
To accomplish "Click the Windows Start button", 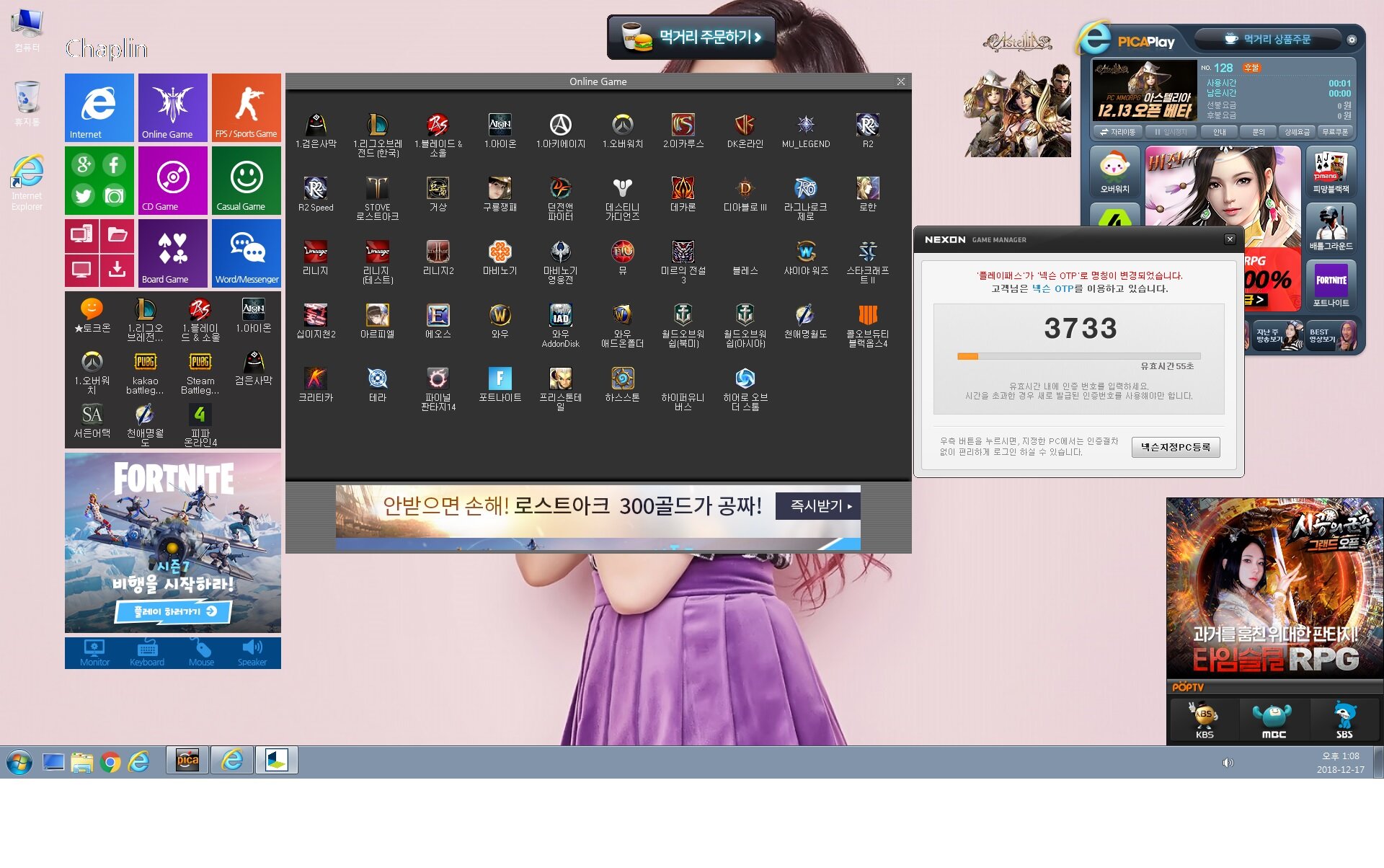I will [x=19, y=761].
